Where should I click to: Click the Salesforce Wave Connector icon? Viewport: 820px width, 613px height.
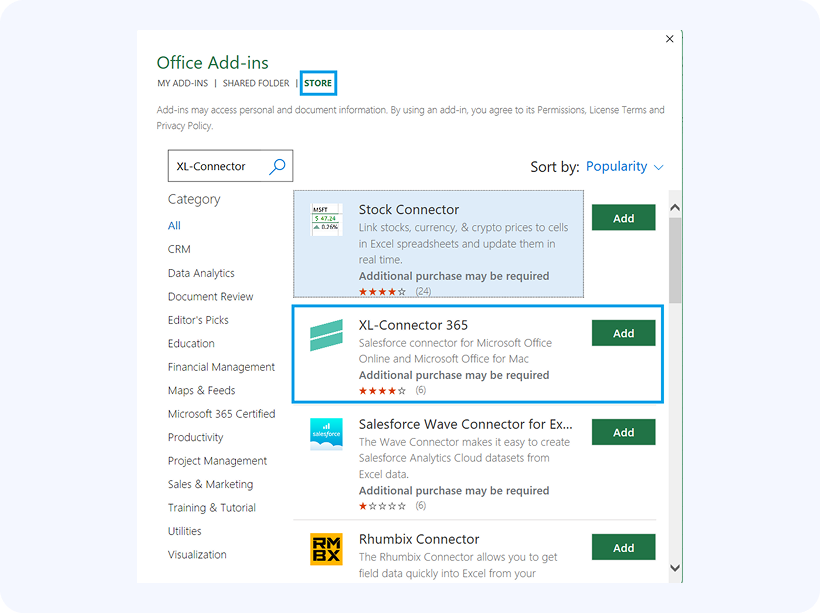(x=326, y=434)
